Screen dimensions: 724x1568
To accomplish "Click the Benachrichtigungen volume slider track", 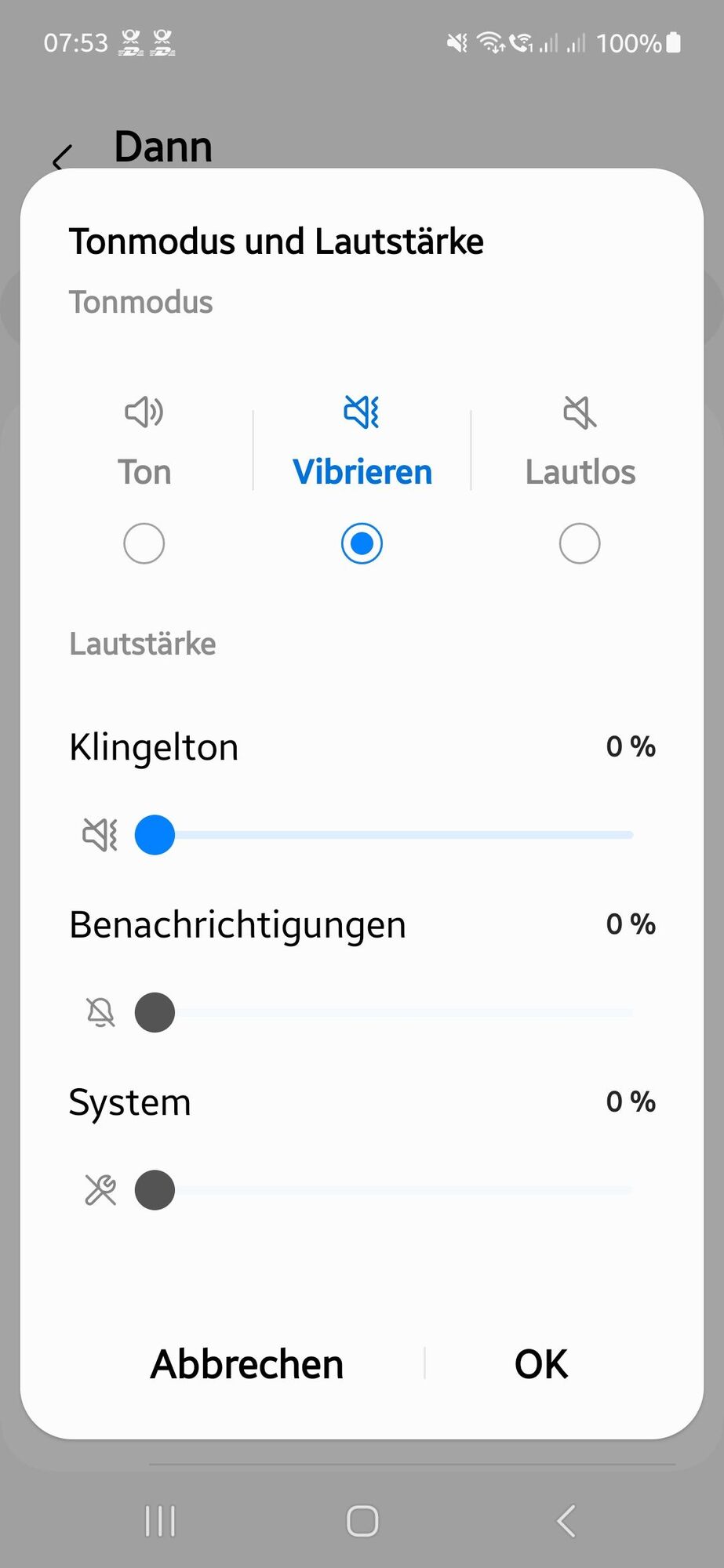I will click(384, 1012).
